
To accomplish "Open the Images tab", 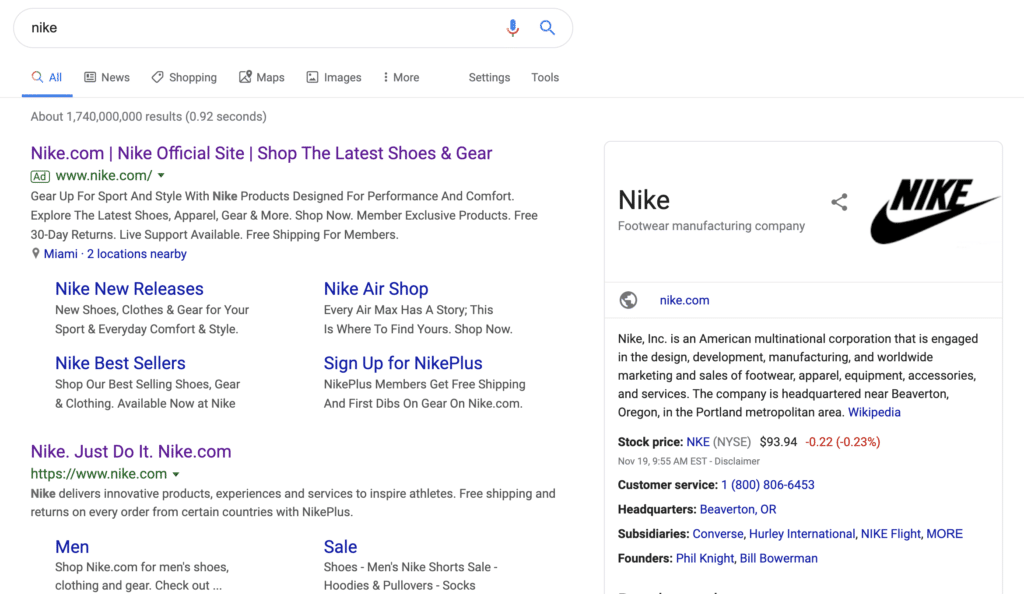I will click(x=334, y=77).
